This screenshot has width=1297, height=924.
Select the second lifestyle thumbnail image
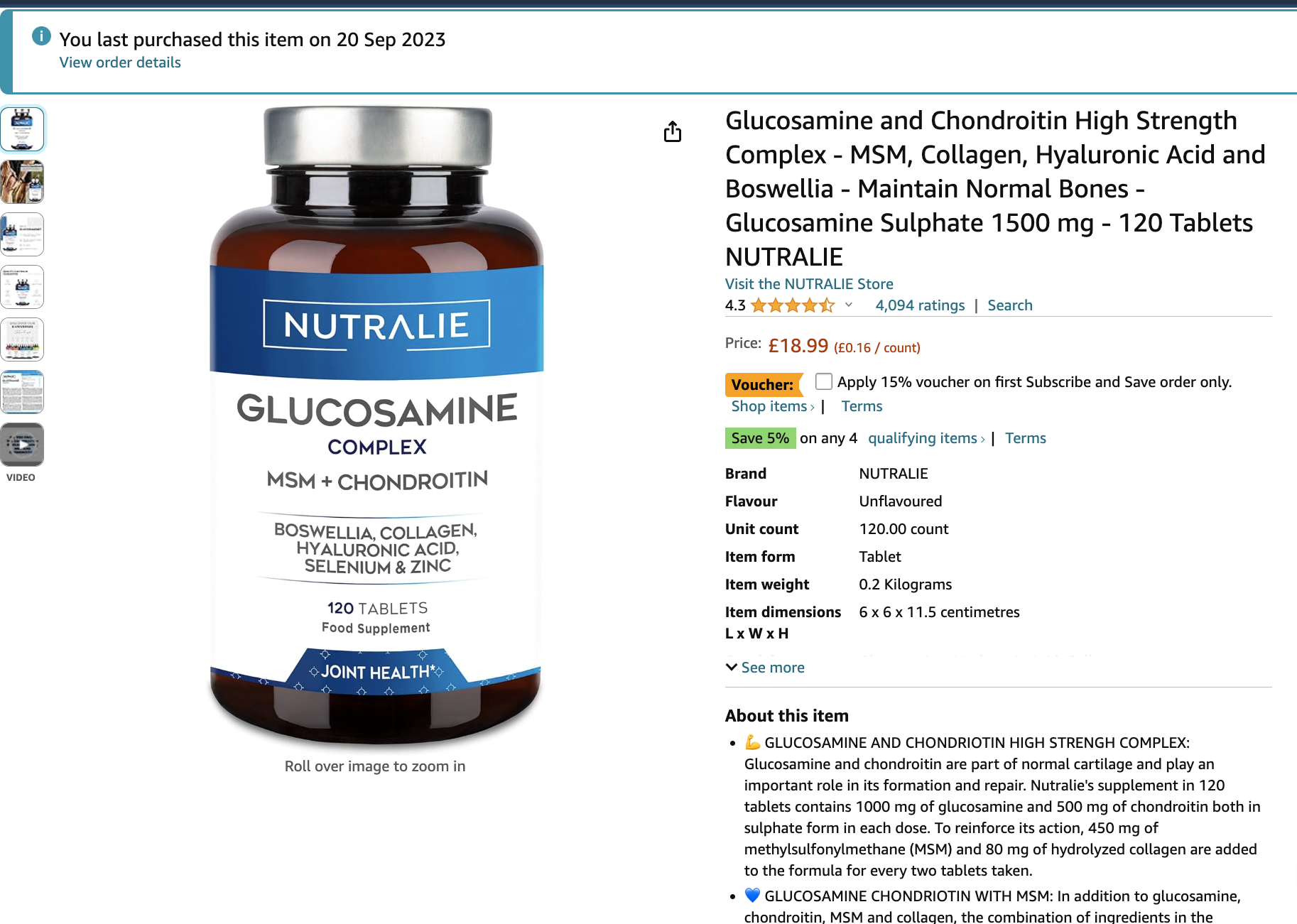click(22, 182)
